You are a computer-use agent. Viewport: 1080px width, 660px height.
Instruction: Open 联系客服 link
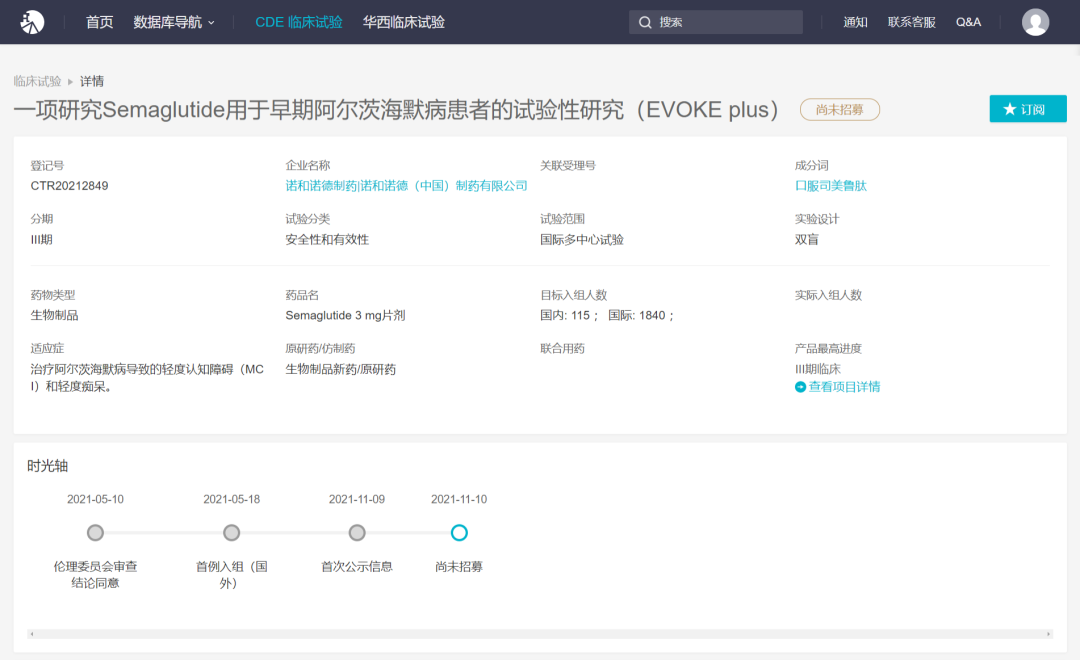pos(911,22)
